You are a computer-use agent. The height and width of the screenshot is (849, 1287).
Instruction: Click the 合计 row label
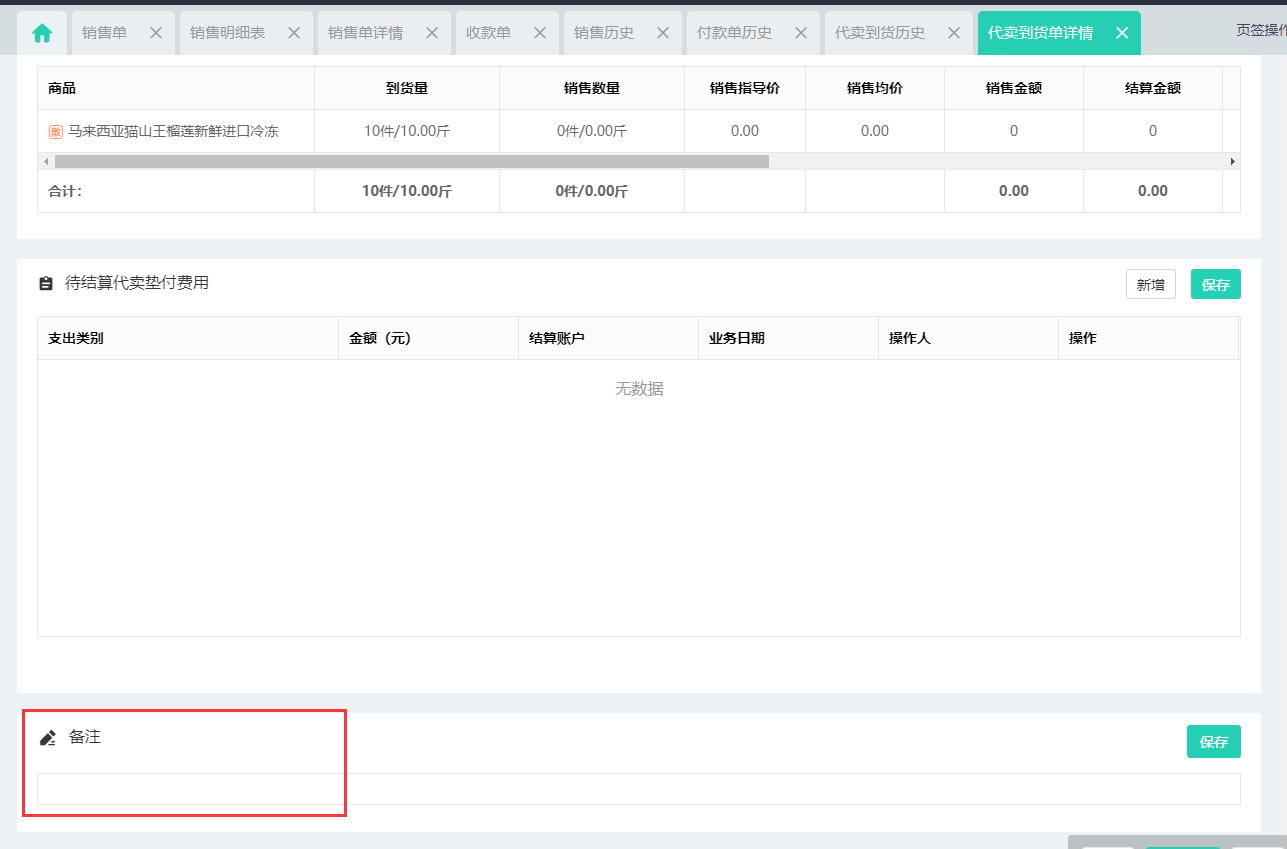click(65, 191)
